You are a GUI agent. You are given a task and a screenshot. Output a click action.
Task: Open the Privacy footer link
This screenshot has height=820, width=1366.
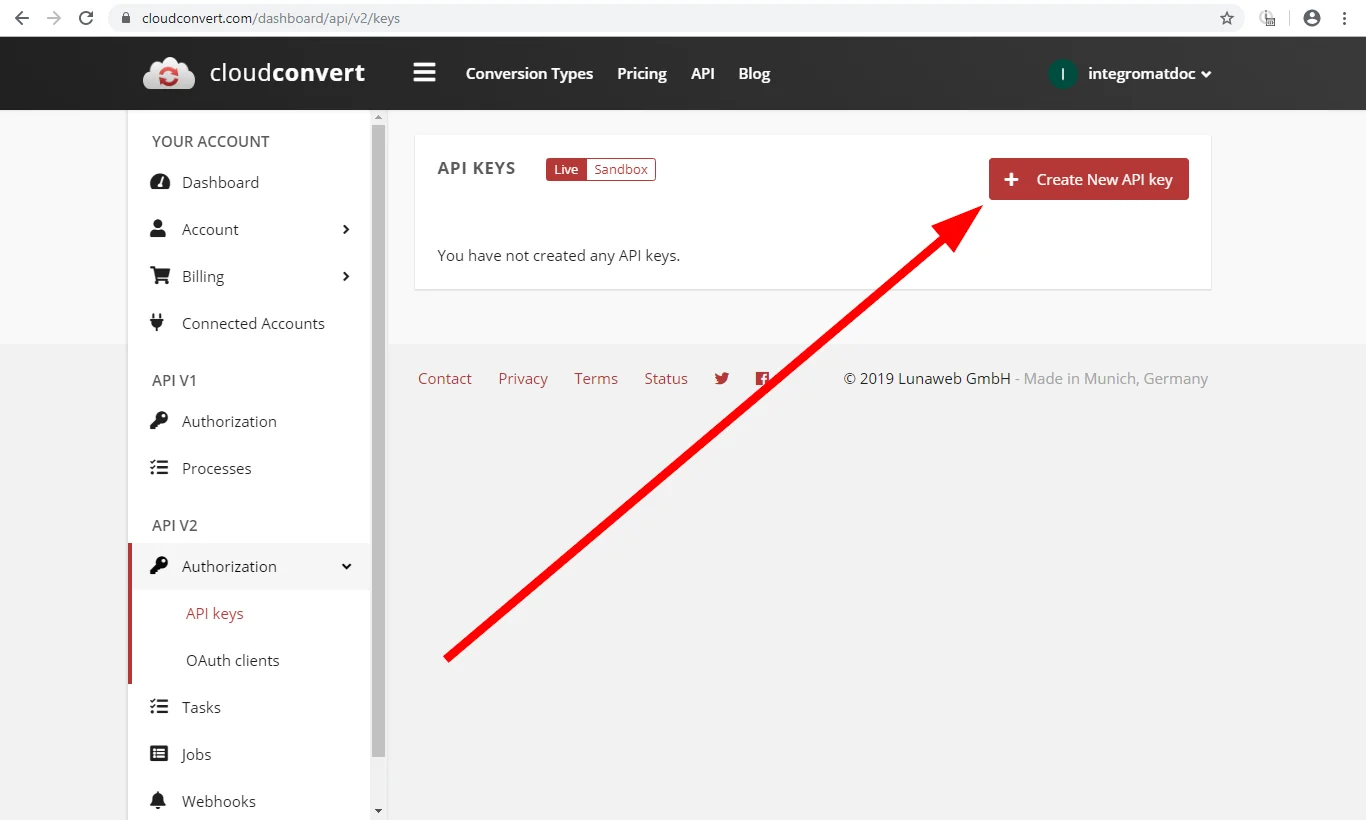523,378
